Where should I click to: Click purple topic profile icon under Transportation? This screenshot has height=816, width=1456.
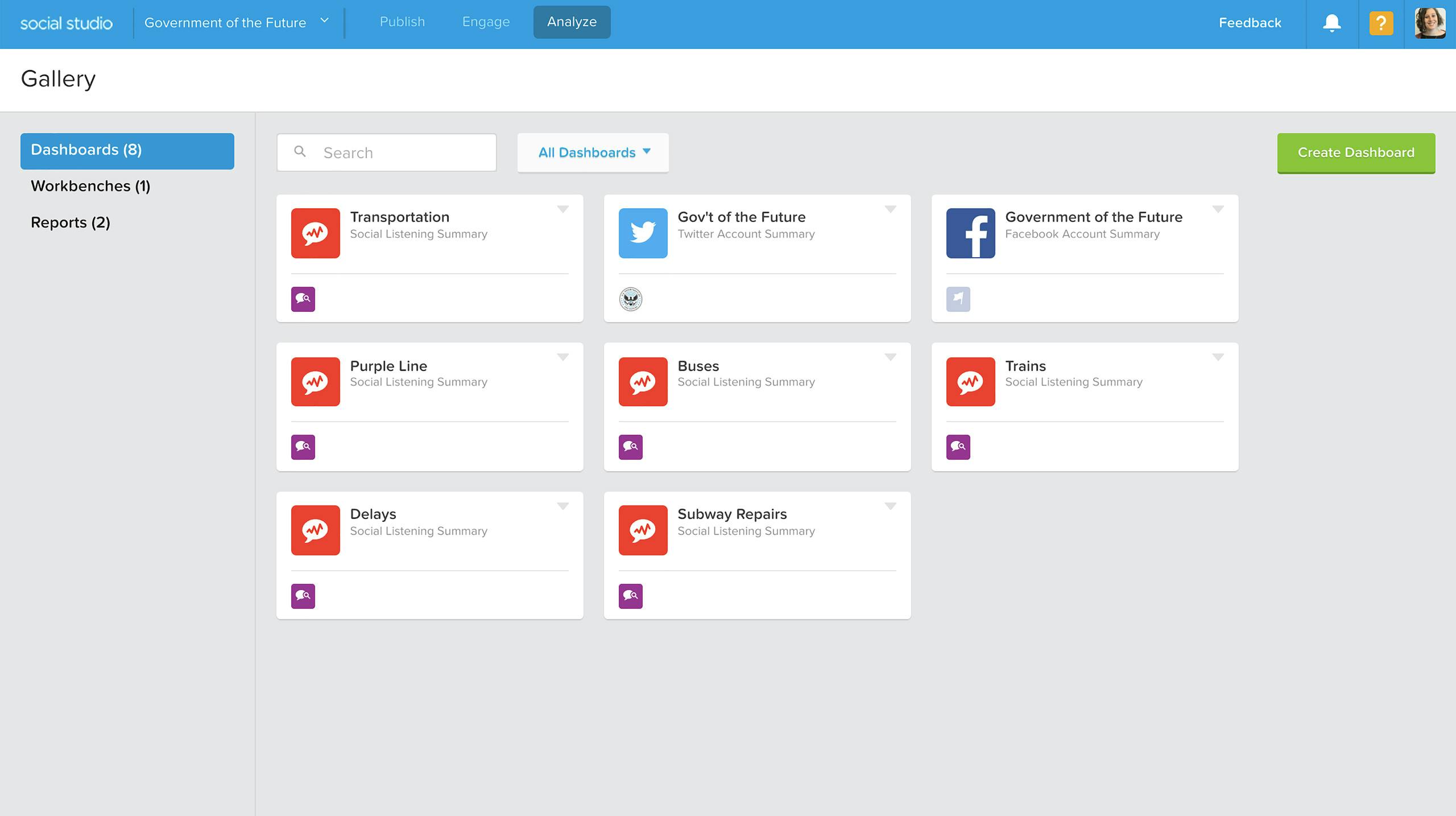[303, 299]
